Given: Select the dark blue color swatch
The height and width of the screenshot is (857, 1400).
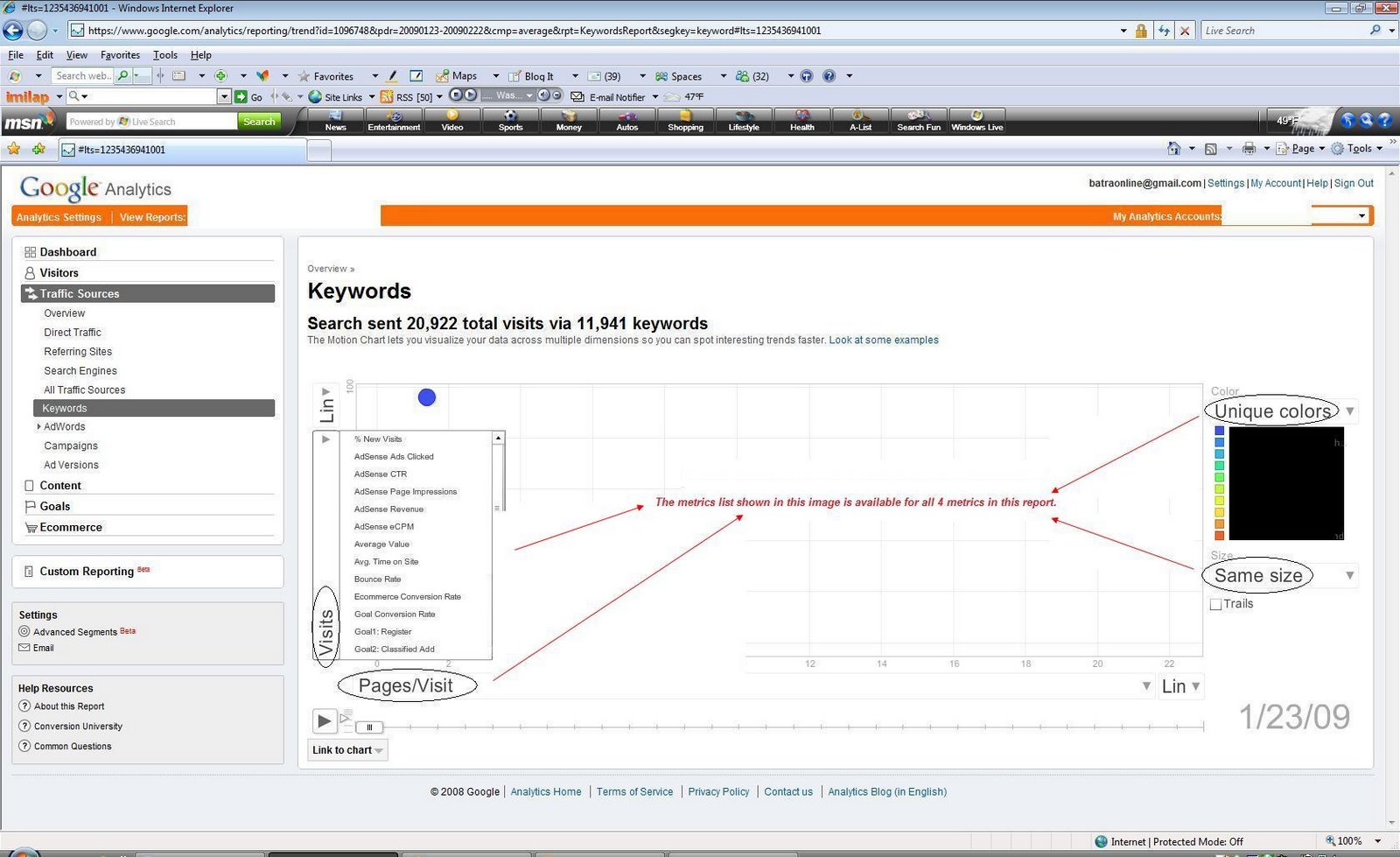Looking at the screenshot, I should (x=1219, y=432).
